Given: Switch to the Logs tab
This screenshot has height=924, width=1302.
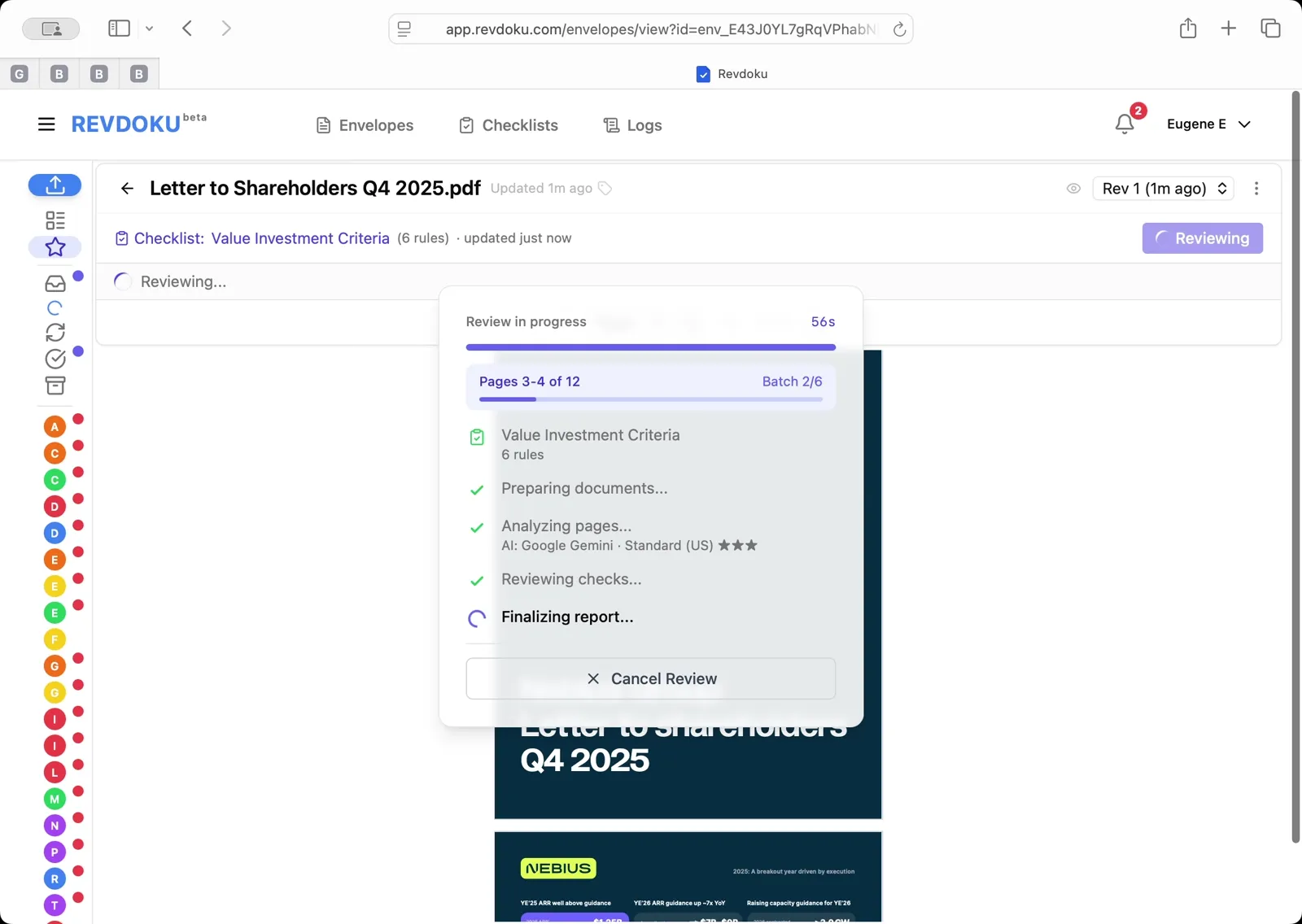Looking at the screenshot, I should click(632, 124).
